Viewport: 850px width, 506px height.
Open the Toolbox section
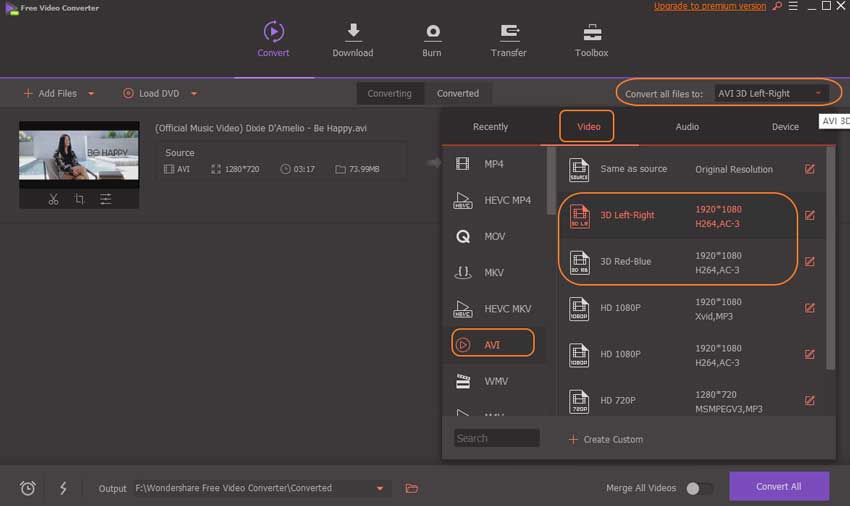point(591,41)
